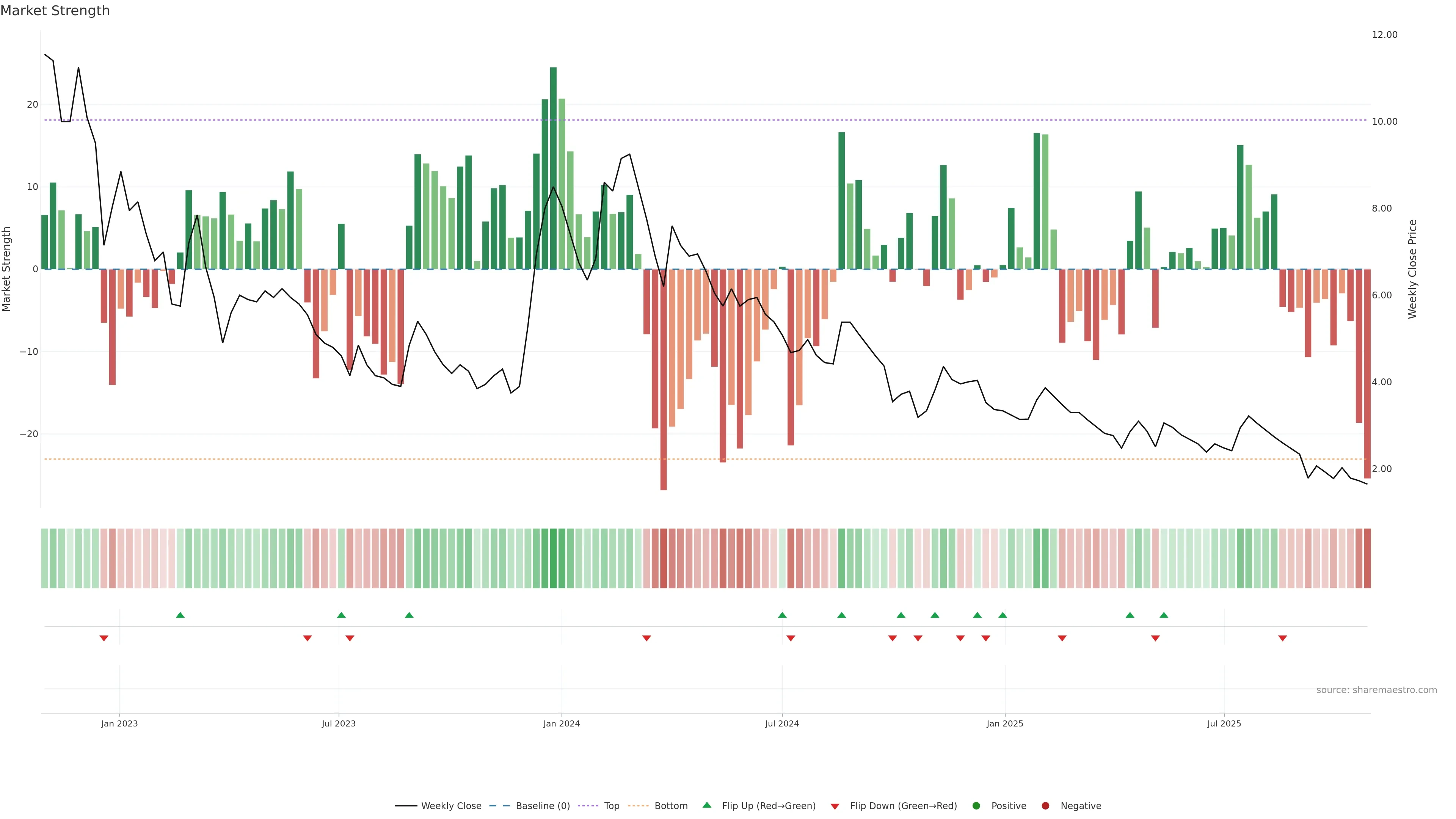
Task: Click Flip Down red triangle legend icon
Action: pyautogui.click(x=835, y=806)
